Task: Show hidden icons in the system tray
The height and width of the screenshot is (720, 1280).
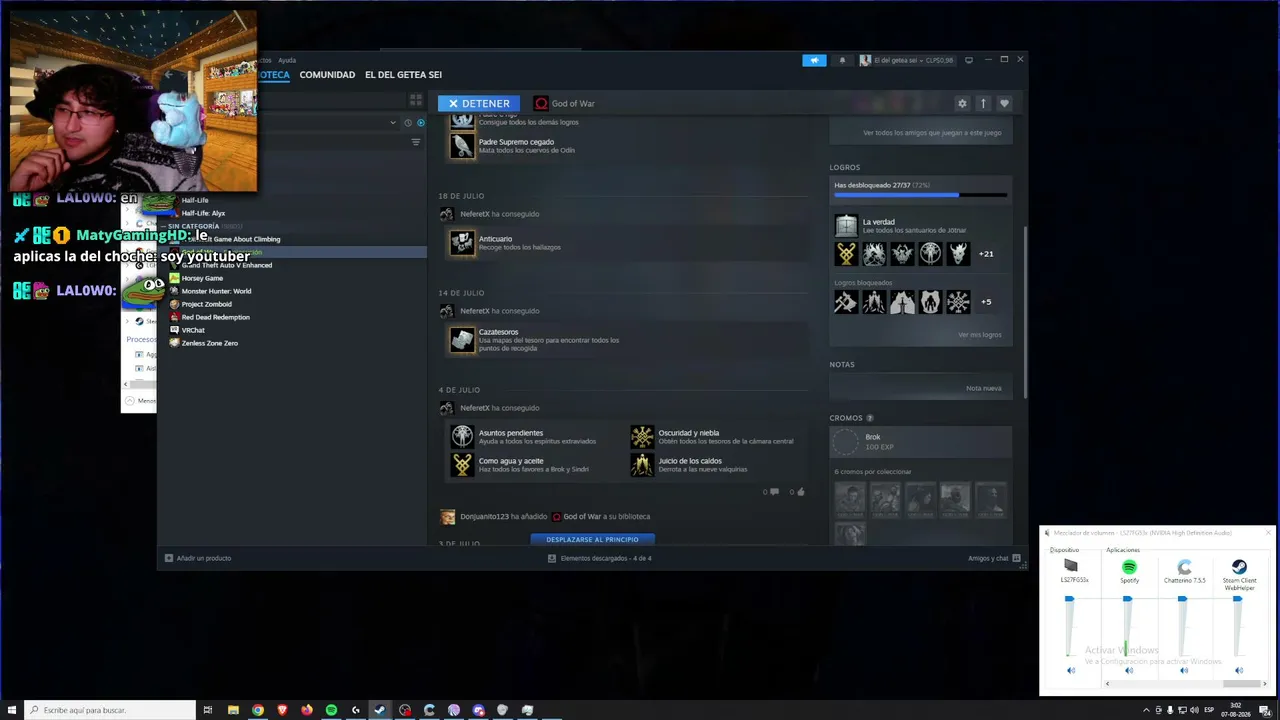Action: tap(1146, 710)
